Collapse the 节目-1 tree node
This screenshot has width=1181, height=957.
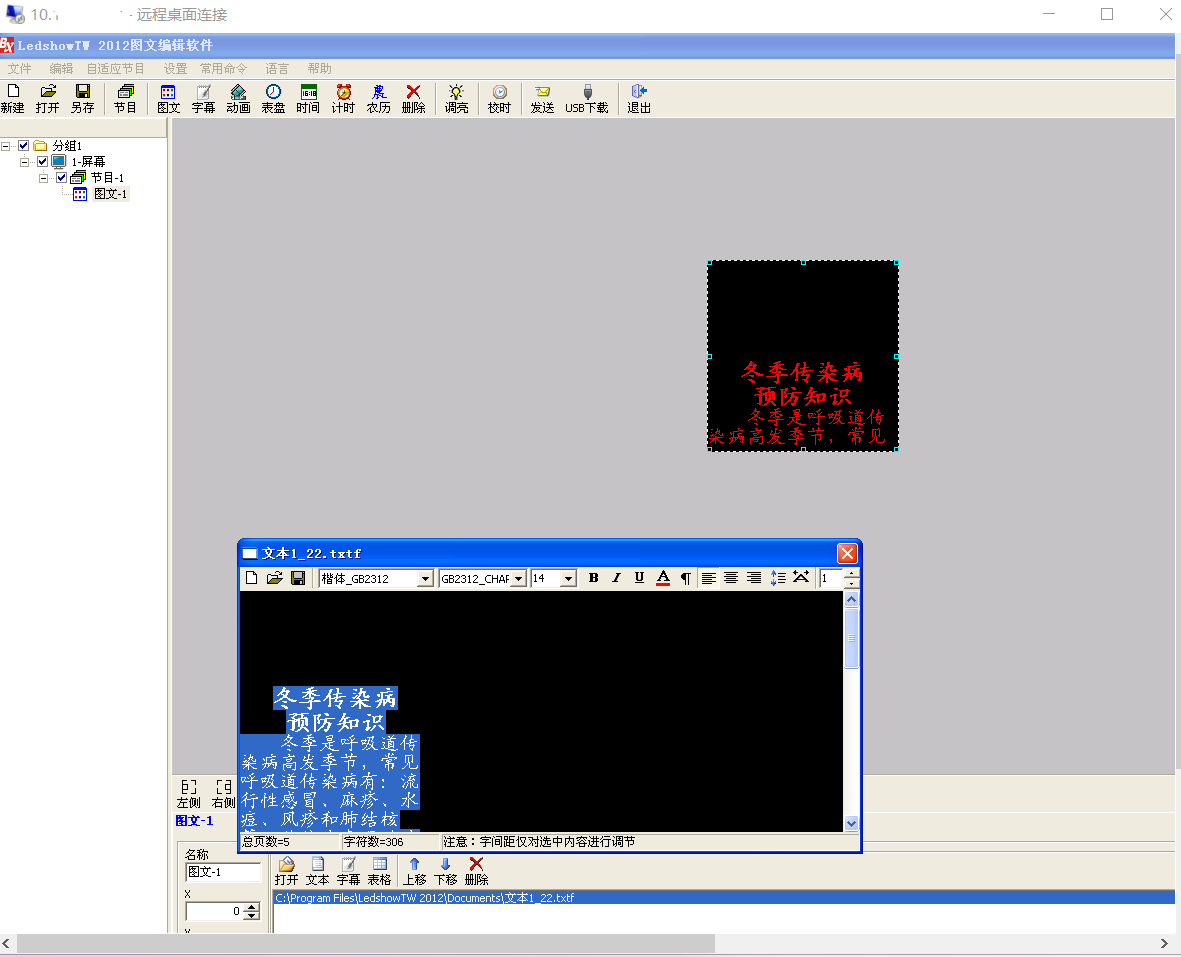point(44,178)
